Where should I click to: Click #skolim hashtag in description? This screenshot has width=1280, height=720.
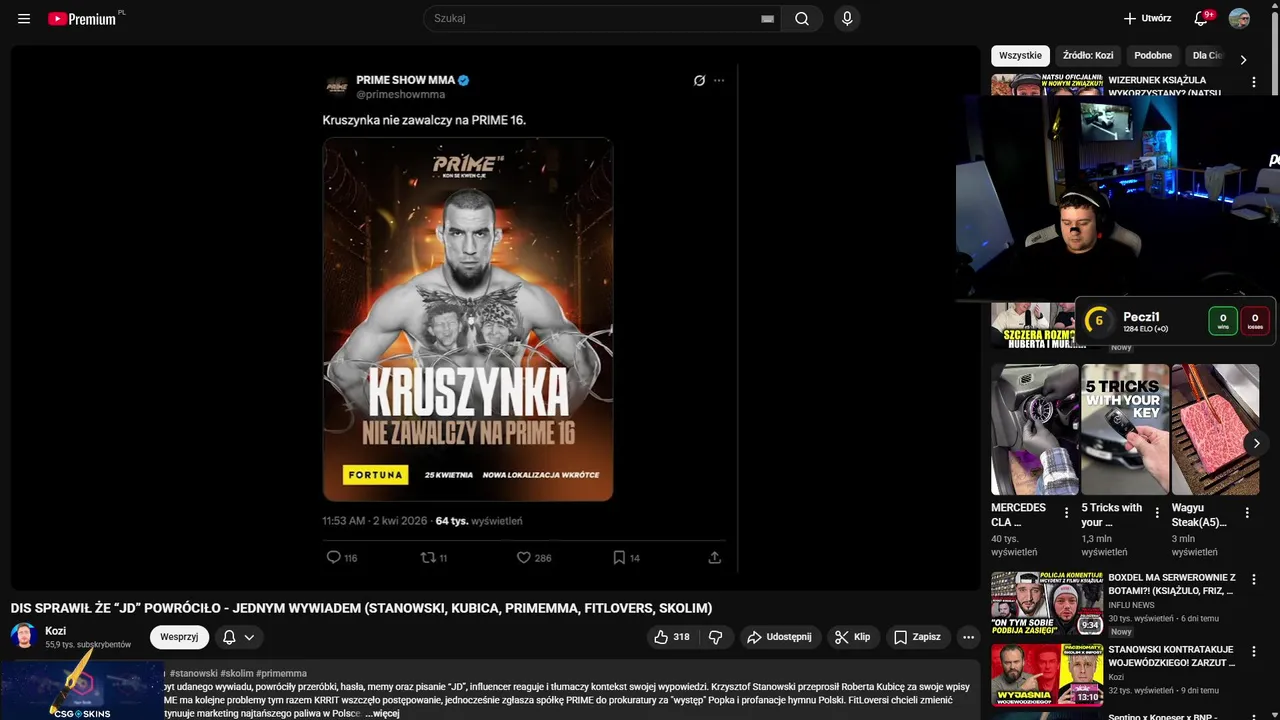pos(236,674)
